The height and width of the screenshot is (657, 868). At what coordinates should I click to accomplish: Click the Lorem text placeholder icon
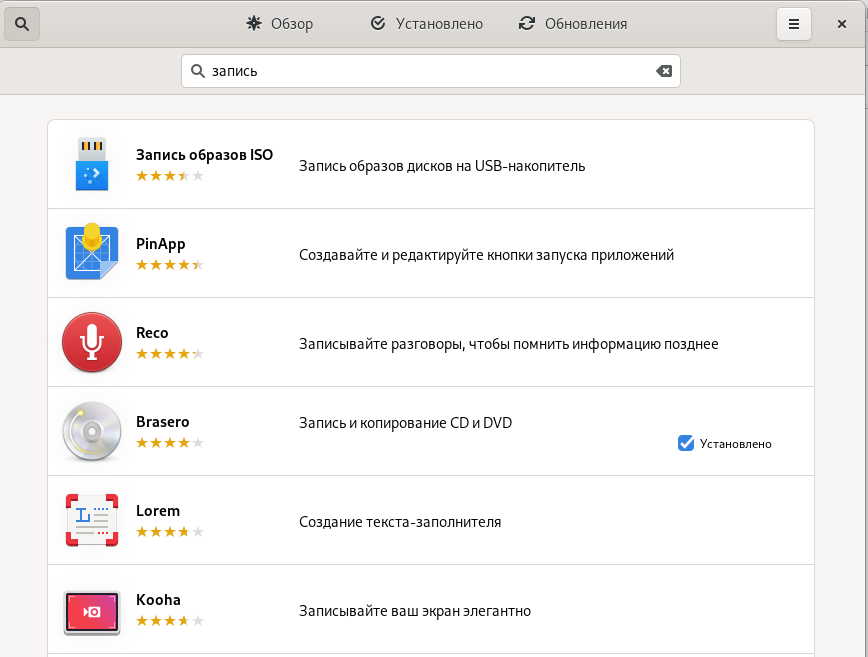(x=92, y=520)
